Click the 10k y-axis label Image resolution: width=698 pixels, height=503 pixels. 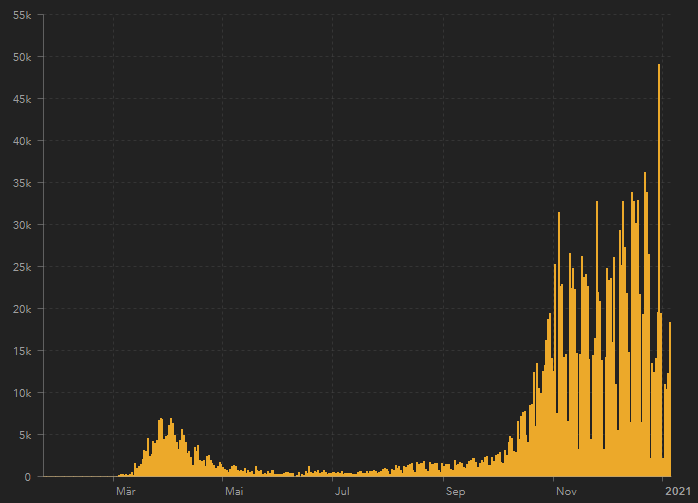(x=22, y=393)
